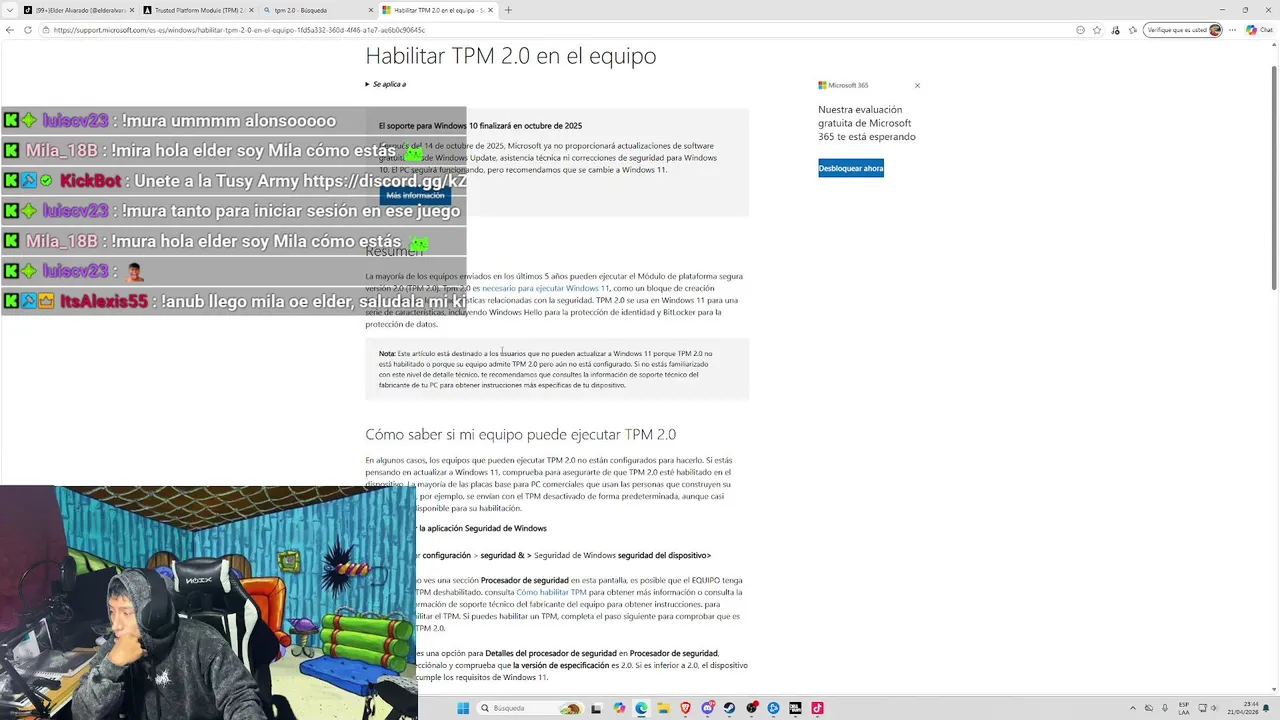Click the Más información button
Image resolution: width=1280 pixels, height=720 pixels.
point(415,196)
